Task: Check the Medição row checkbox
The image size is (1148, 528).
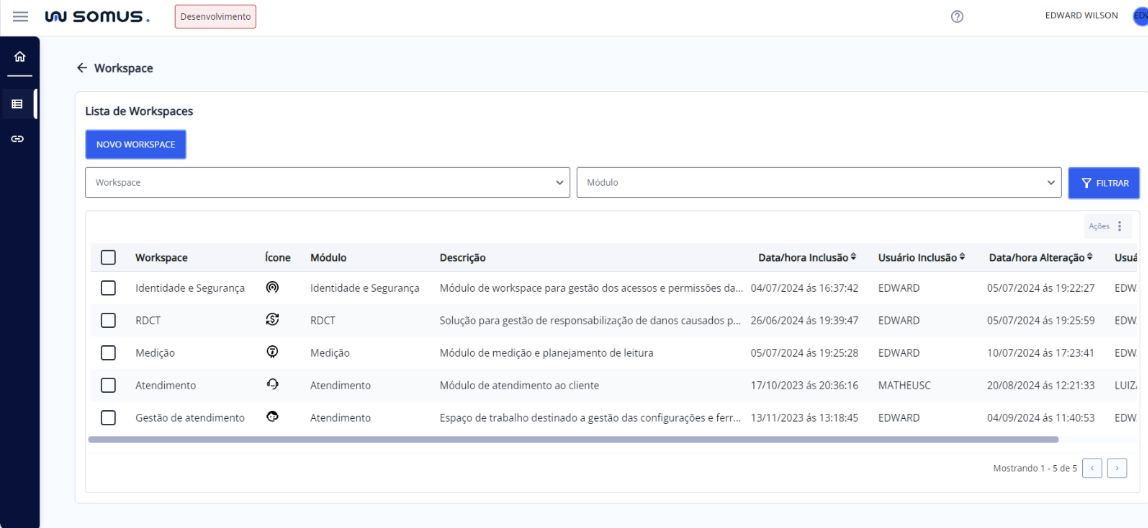Action: pyautogui.click(x=108, y=352)
